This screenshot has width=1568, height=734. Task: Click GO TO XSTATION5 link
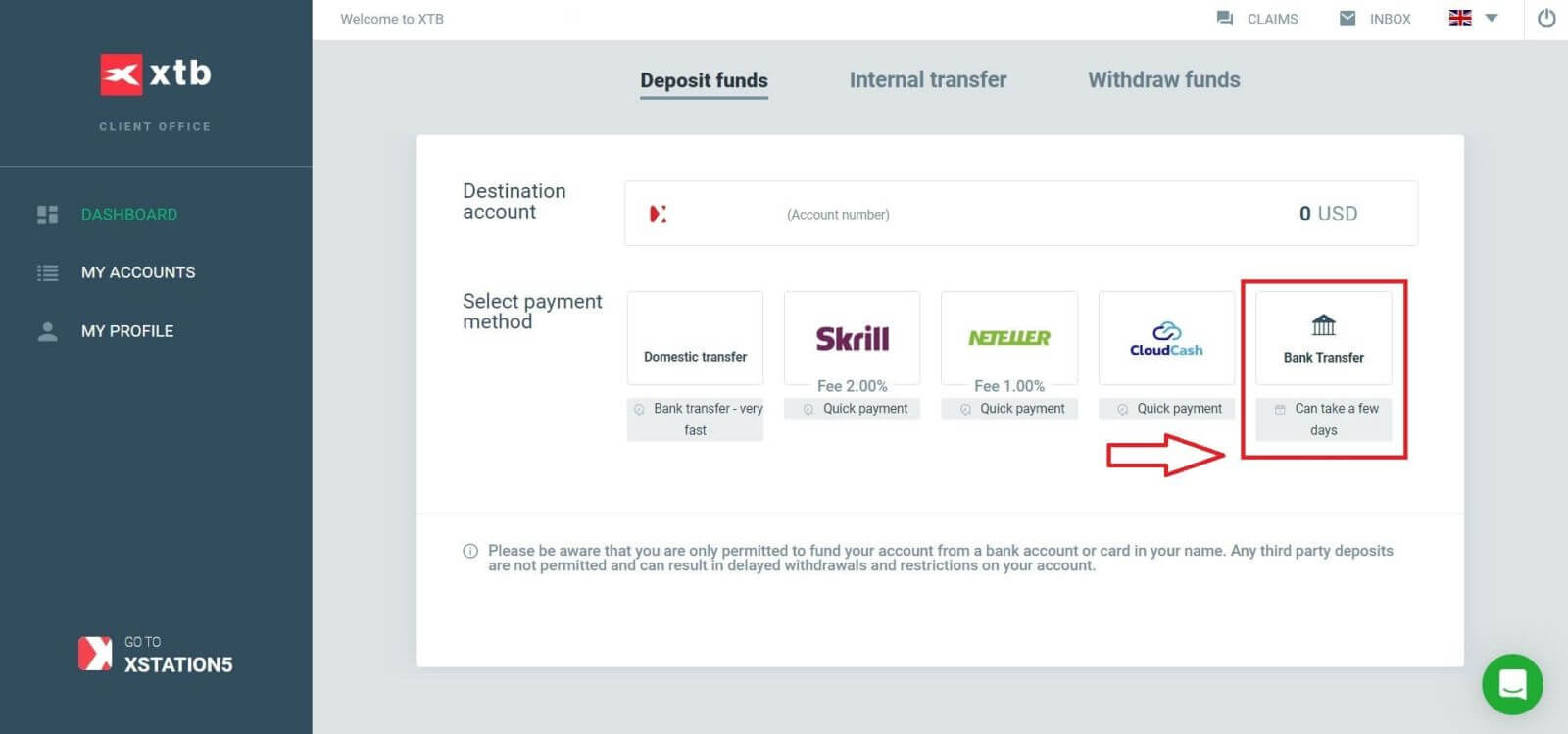(x=155, y=653)
